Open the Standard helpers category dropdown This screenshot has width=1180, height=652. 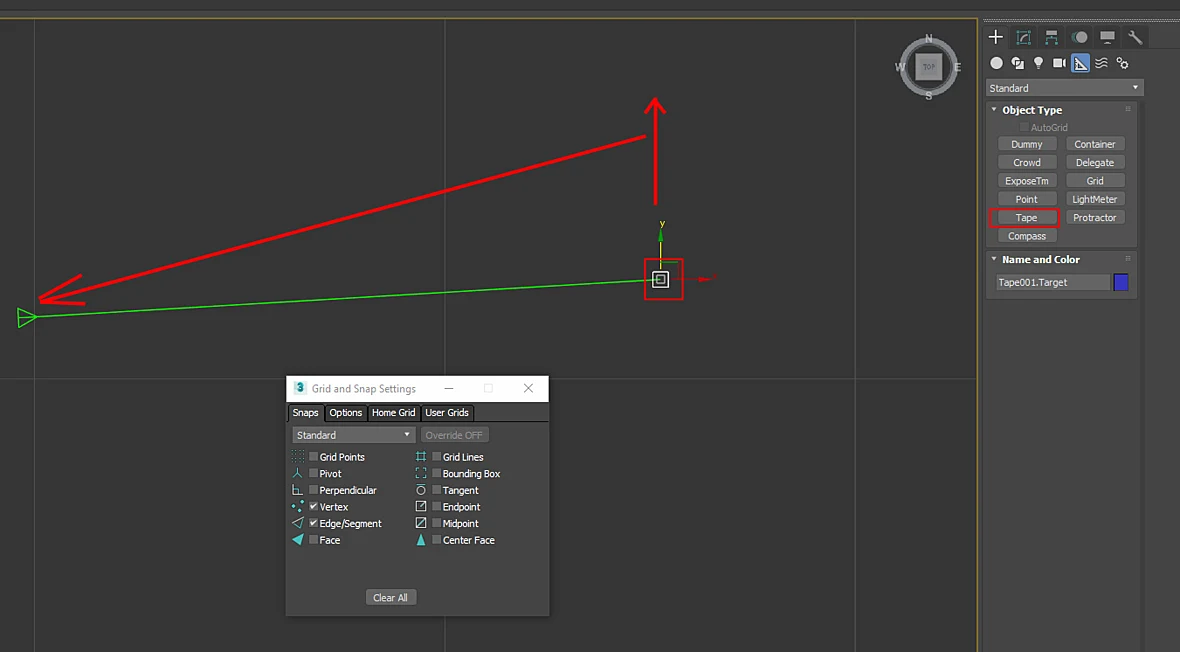coord(1065,88)
